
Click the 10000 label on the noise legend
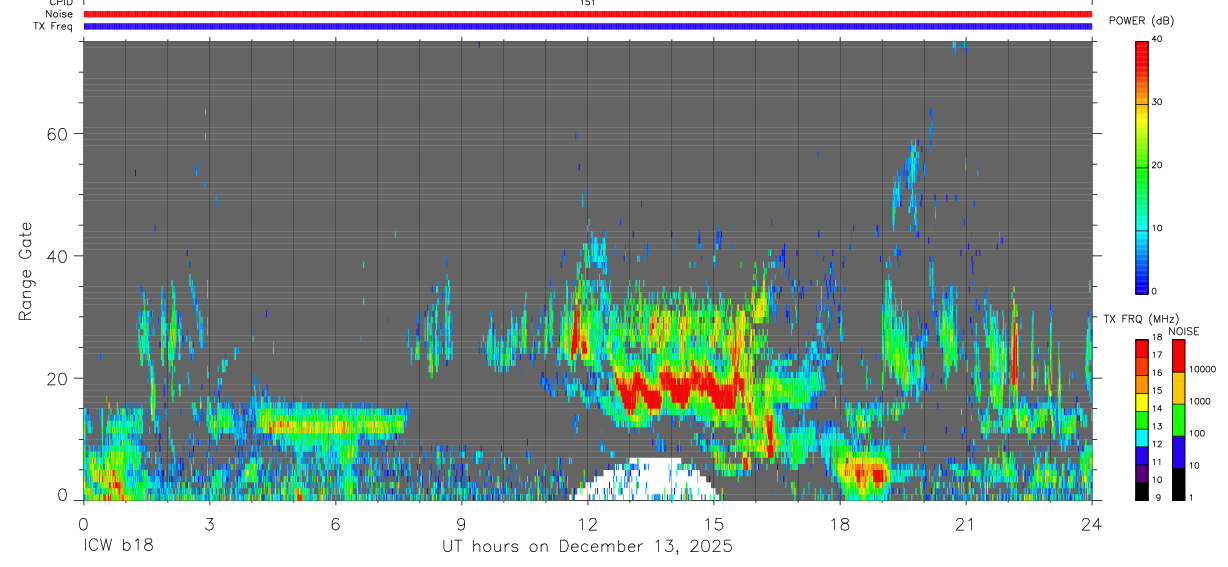[1201, 368]
